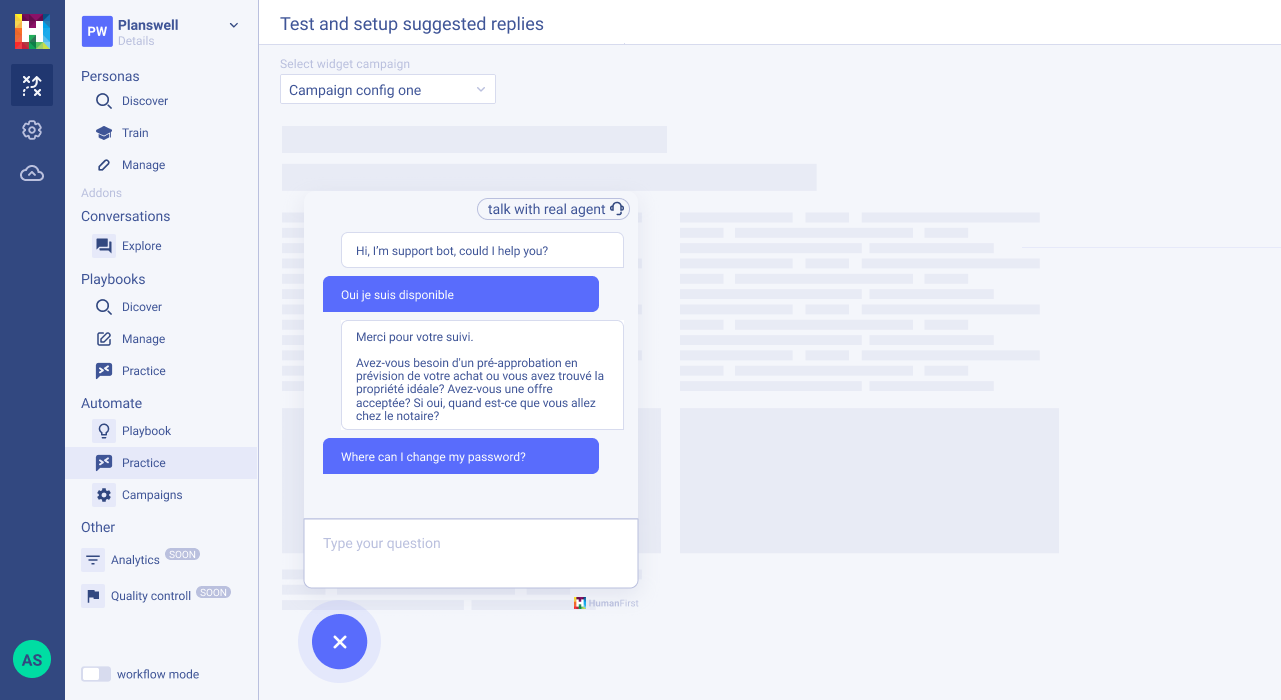This screenshot has width=1281, height=700.
Task: Click the HumanFirst logo at top left
Action: point(31,31)
